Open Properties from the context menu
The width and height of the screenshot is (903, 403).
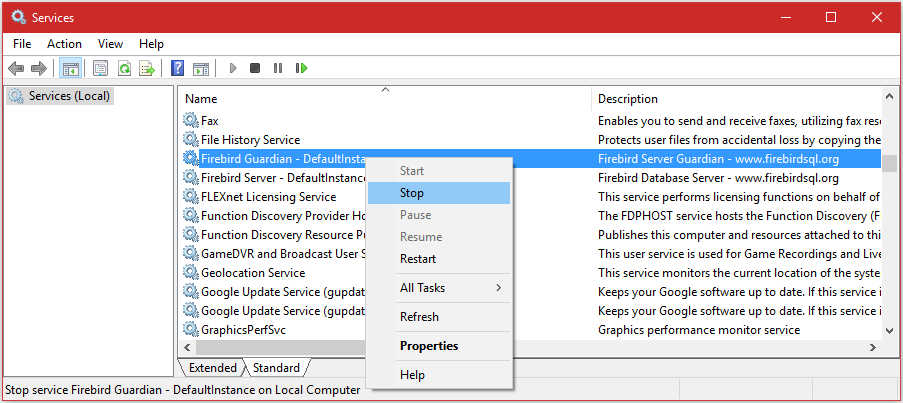point(429,346)
